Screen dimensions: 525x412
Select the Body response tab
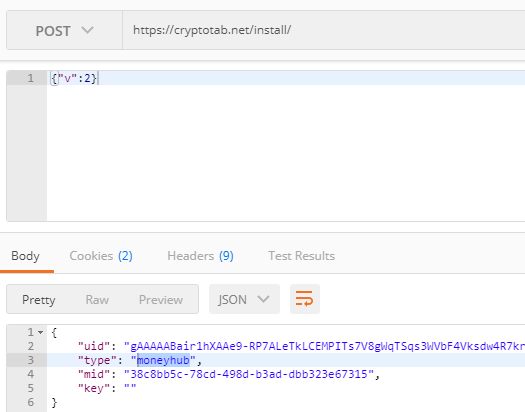pyautogui.click(x=25, y=256)
